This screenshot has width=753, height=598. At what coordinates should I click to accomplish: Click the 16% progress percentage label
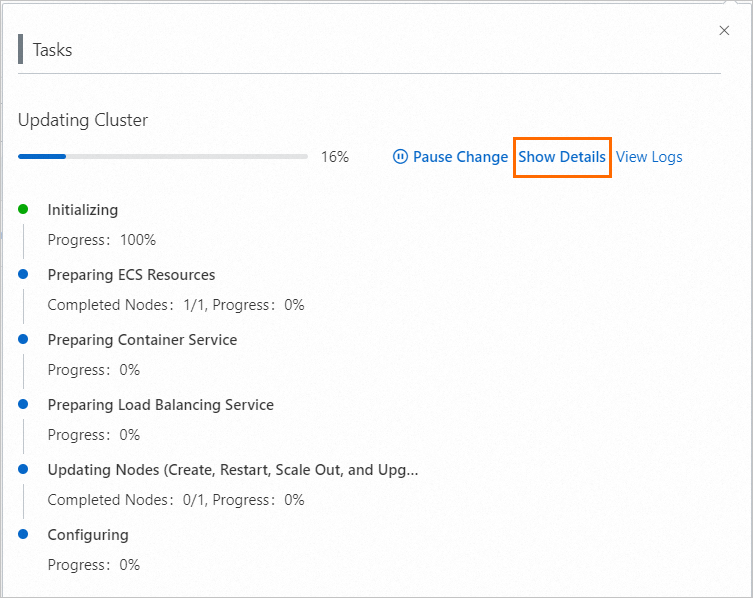point(334,157)
